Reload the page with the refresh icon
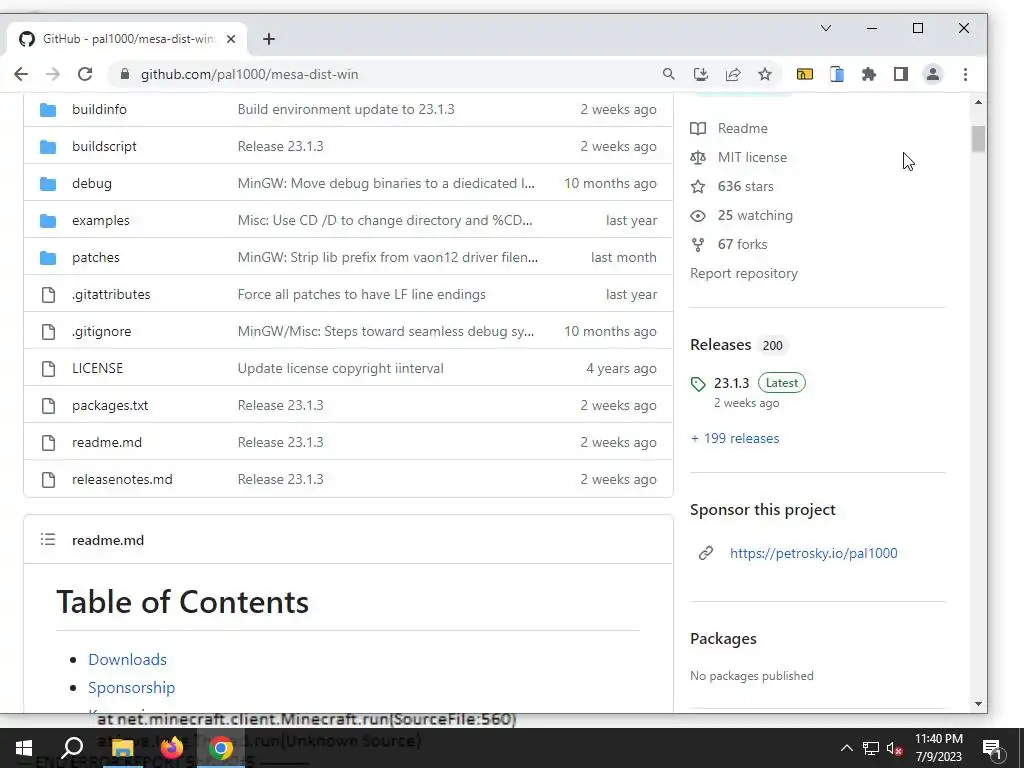Screen dimensions: 1024x768 point(85,74)
